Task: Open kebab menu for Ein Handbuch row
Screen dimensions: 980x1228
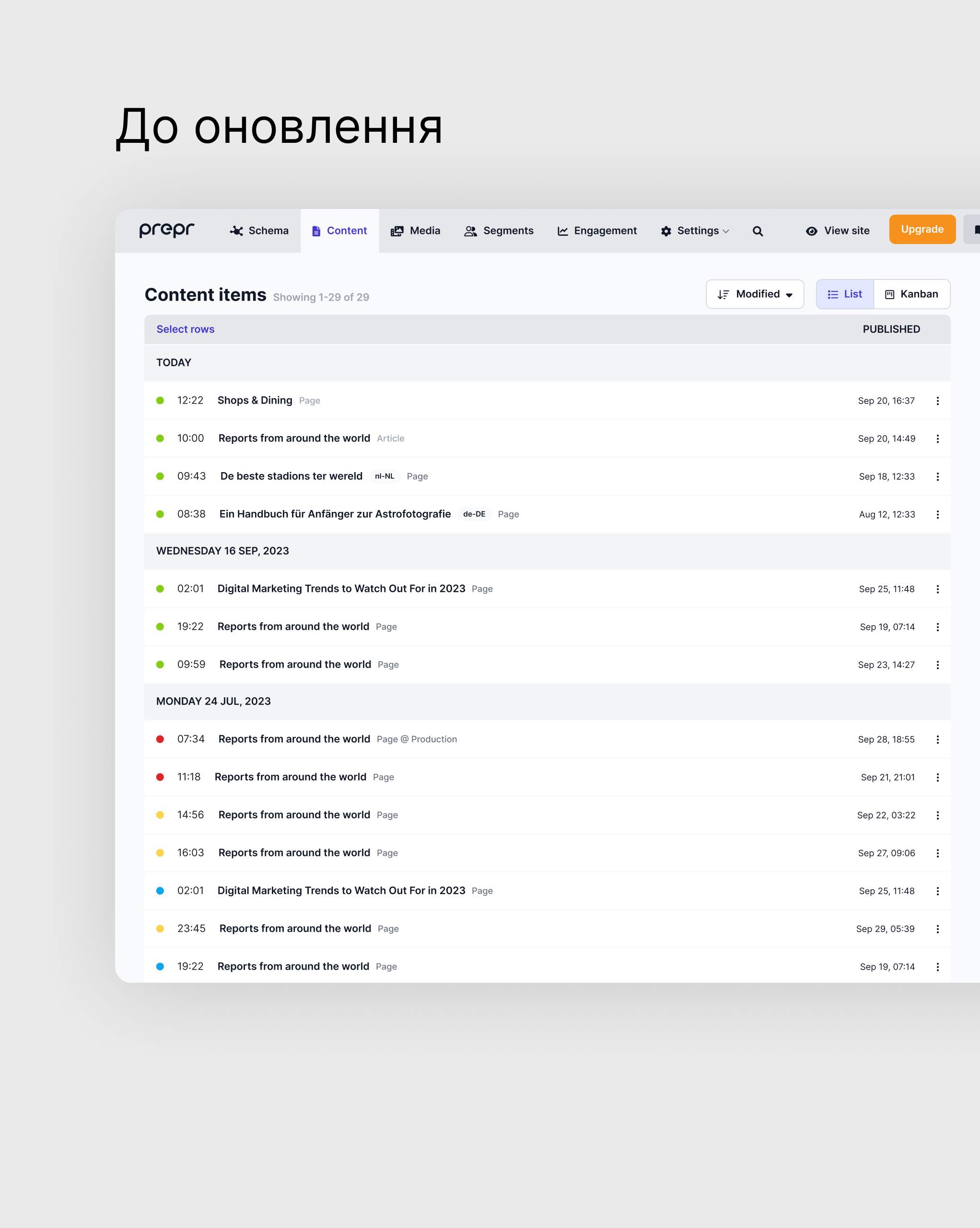Action: (x=937, y=514)
